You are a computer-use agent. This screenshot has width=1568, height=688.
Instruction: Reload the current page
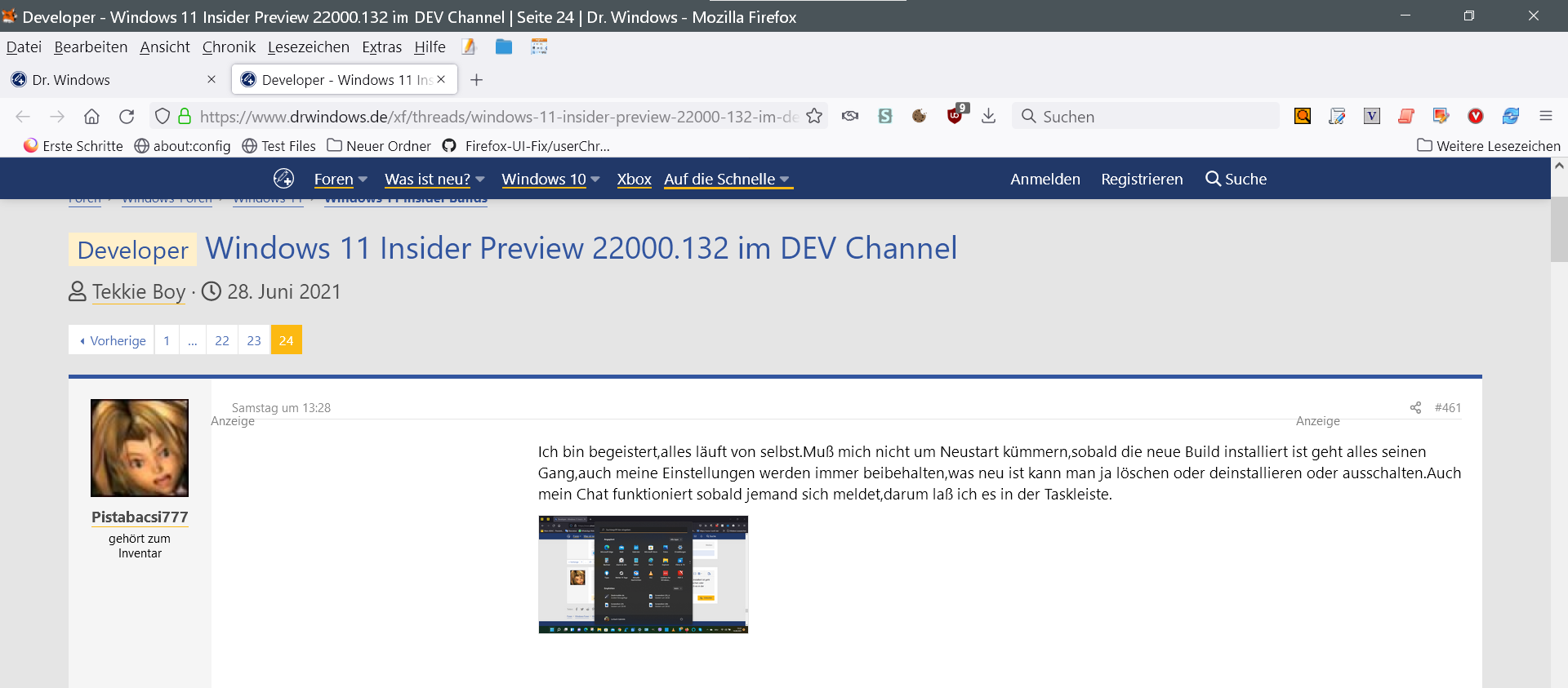pyautogui.click(x=127, y=117)
